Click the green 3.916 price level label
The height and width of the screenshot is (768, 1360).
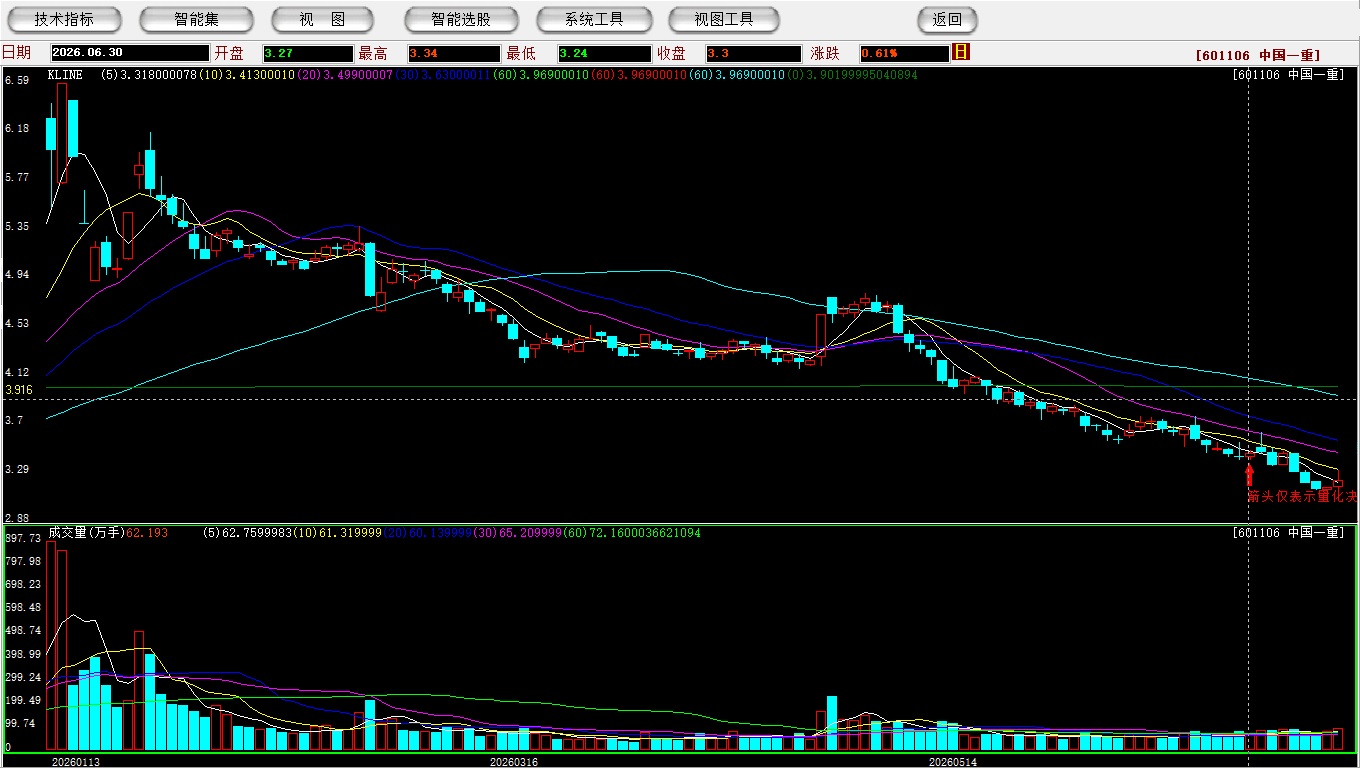point(19,390)
